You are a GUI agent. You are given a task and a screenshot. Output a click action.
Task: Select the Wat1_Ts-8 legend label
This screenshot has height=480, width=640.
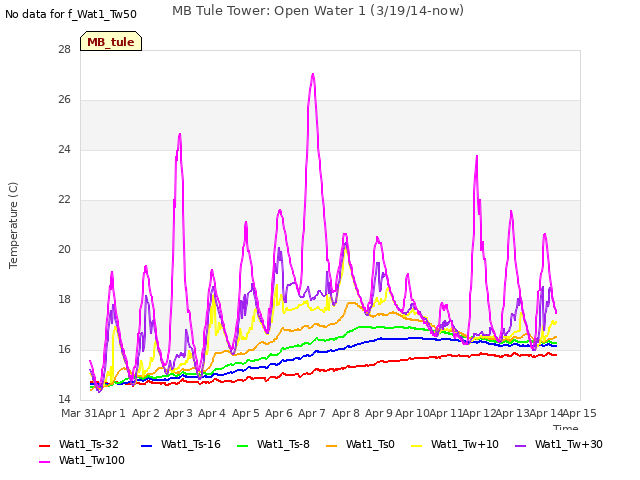283,444
